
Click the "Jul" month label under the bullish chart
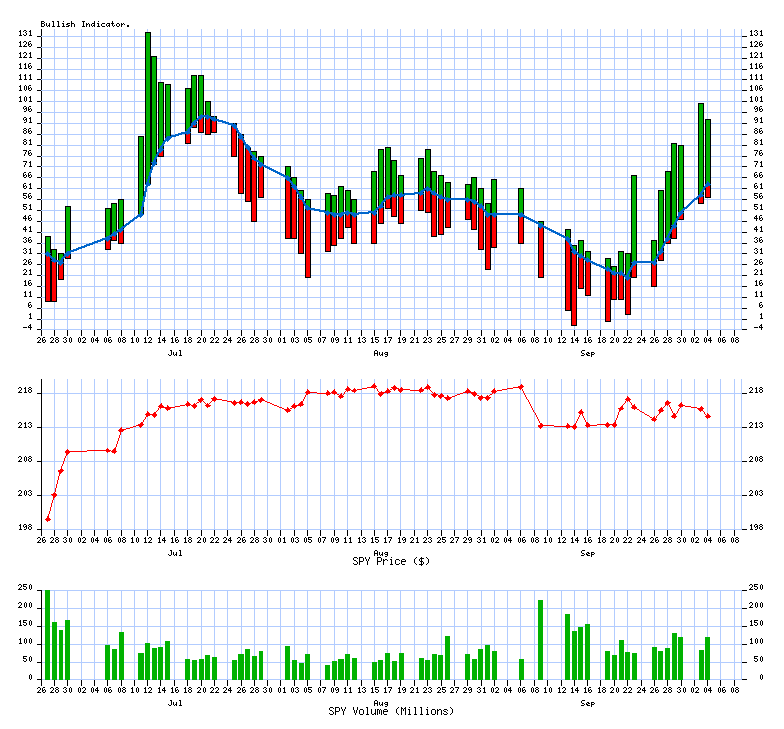click(x=175, y=353)
